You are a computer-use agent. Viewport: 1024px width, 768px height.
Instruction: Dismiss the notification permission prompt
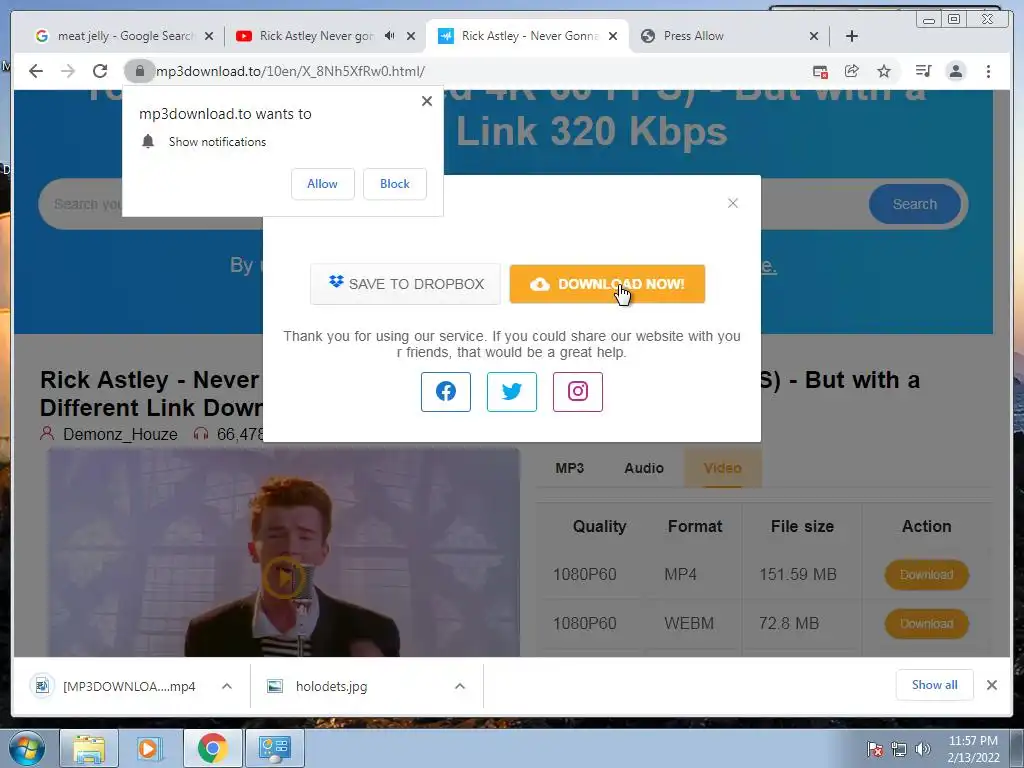pos(426,101)
